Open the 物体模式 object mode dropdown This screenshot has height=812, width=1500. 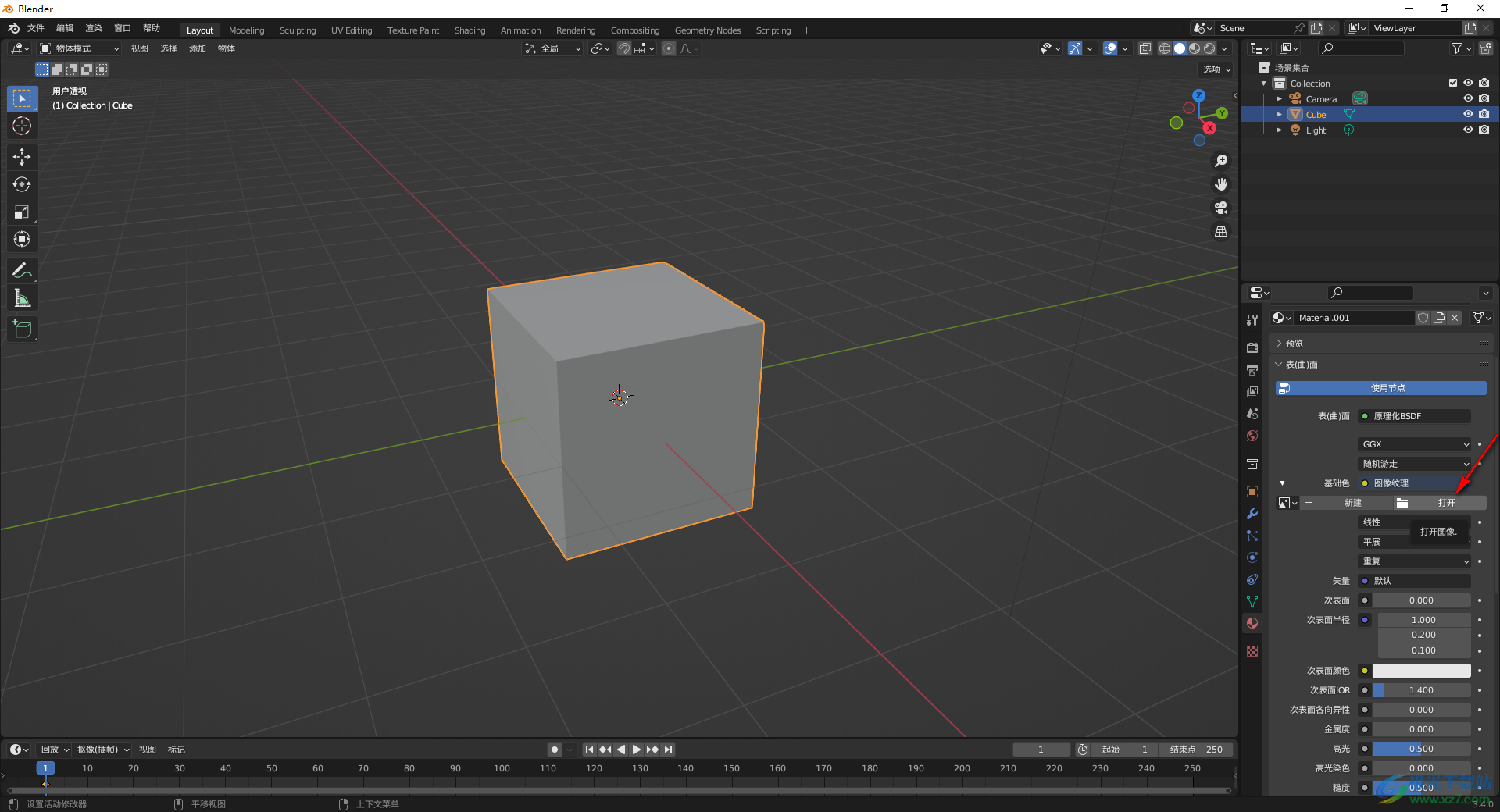80,48
